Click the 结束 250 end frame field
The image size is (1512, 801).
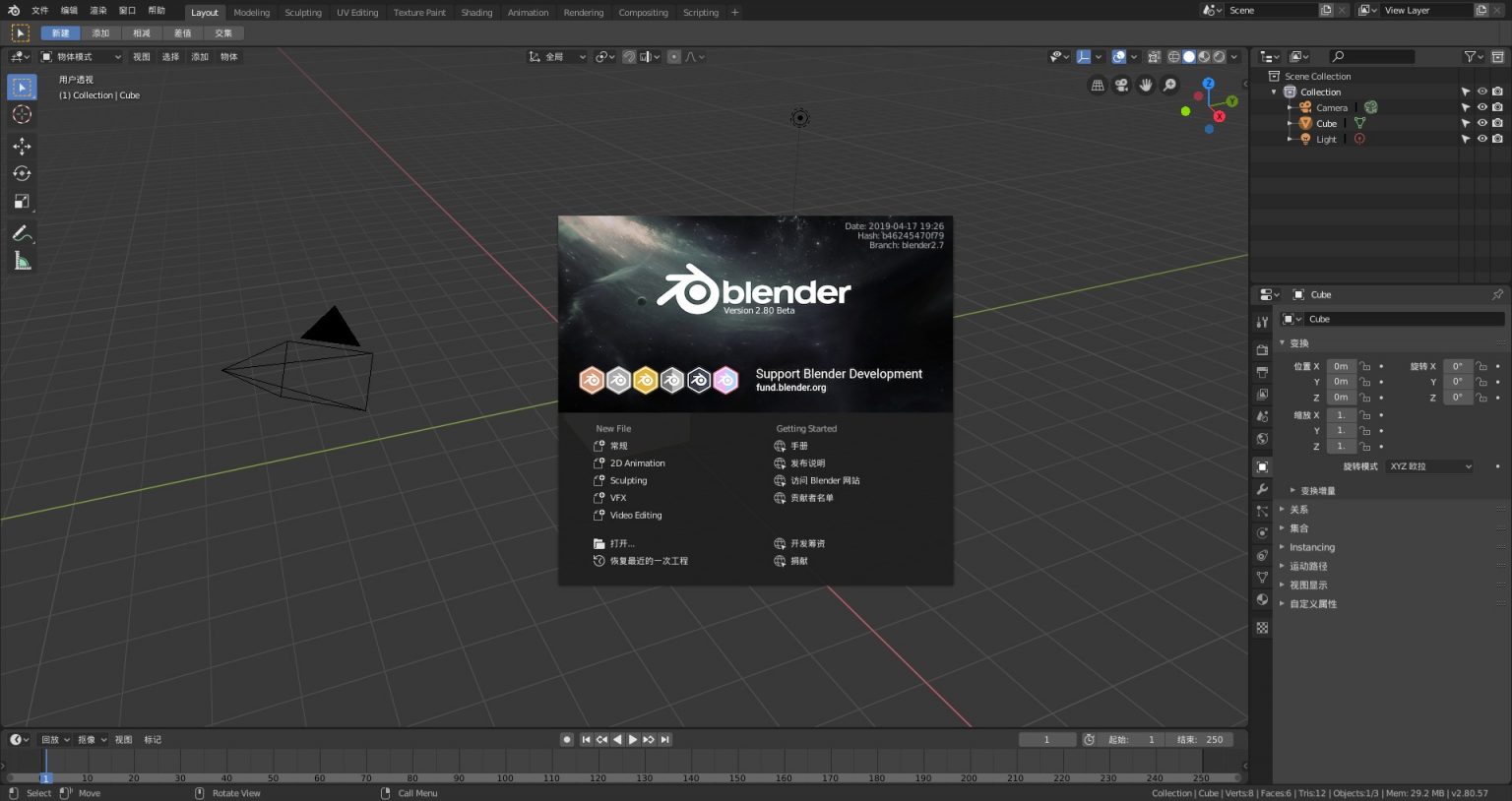tap(1197, 740)
